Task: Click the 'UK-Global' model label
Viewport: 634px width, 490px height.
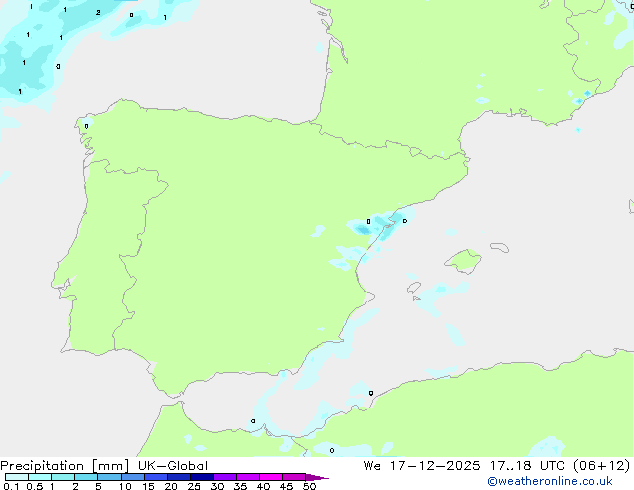Action: click(x=173, y=466)
